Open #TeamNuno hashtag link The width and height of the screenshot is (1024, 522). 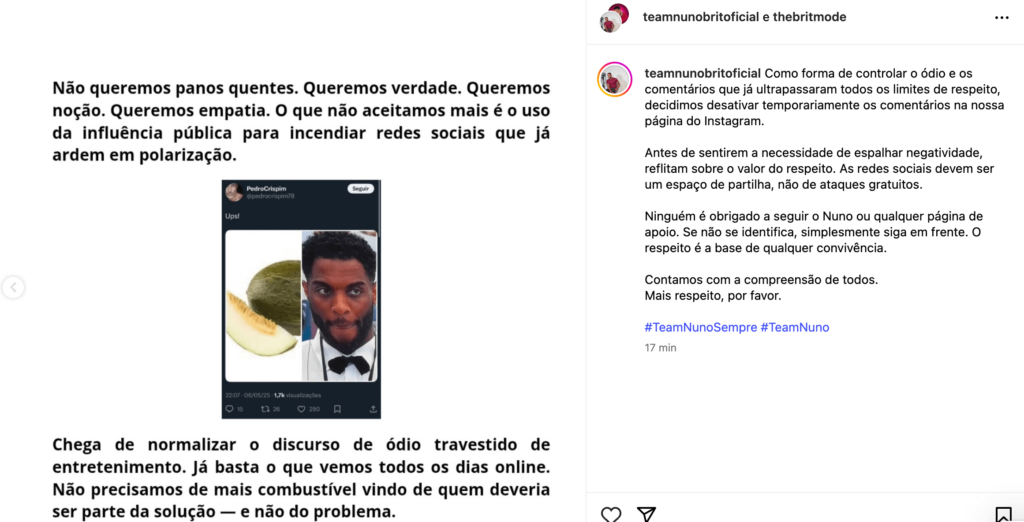click(795, 327)
